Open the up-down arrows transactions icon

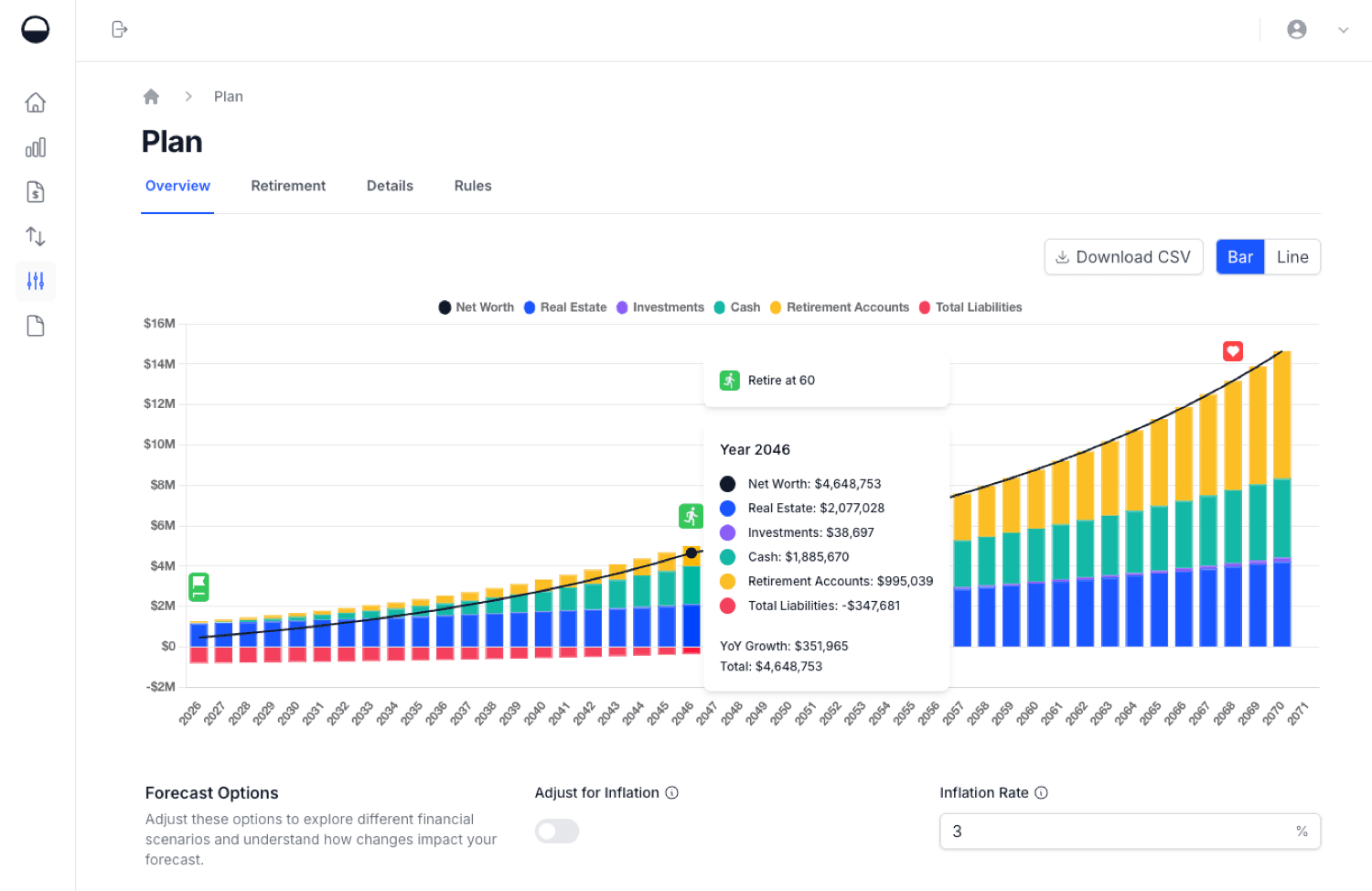tap(36, 237)
